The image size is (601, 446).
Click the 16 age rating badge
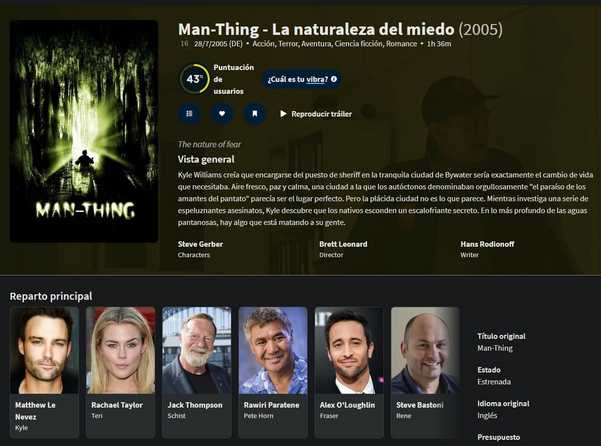[x=184, y=44]
